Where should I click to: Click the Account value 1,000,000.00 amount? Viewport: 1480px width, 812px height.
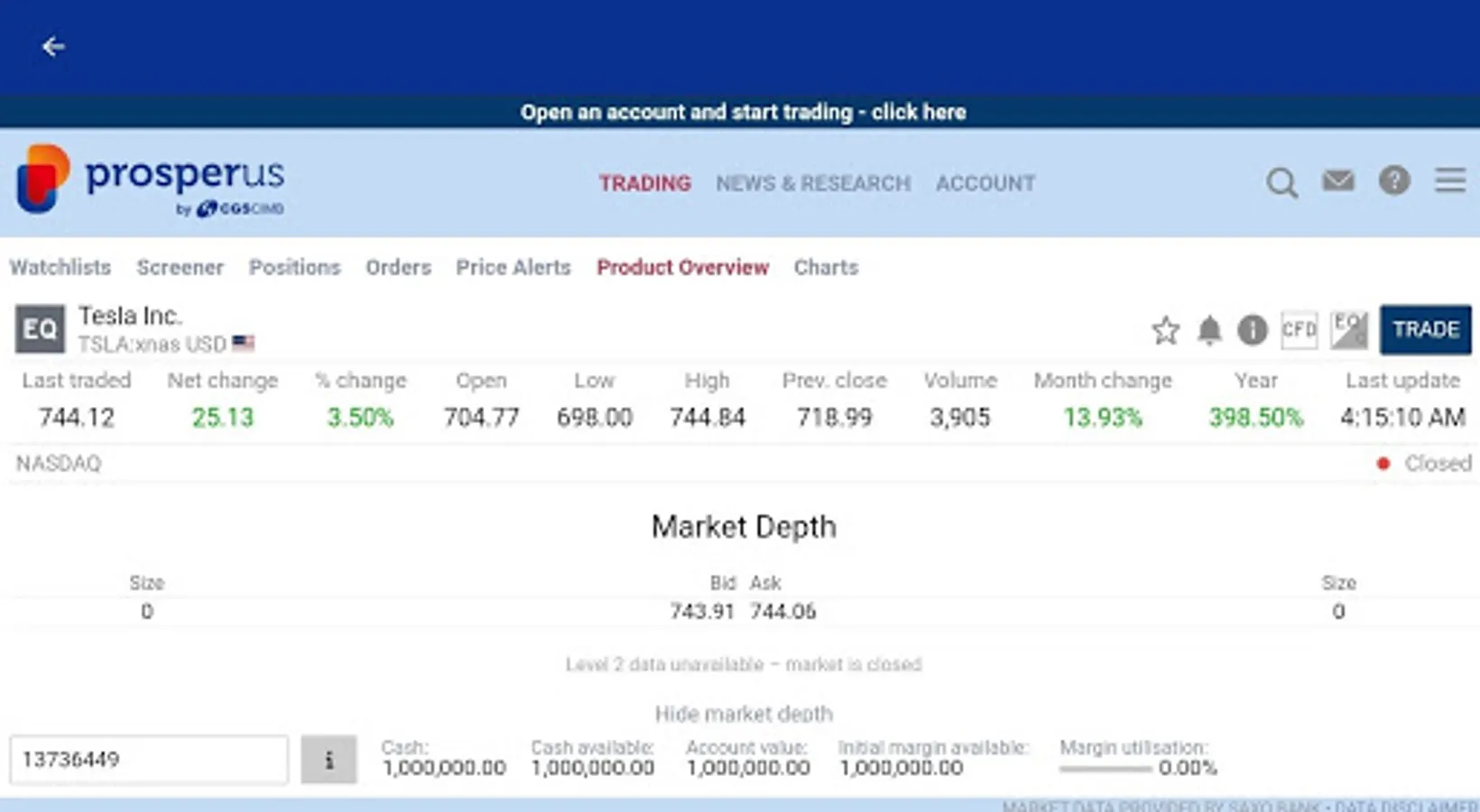[x=748, y=769]
